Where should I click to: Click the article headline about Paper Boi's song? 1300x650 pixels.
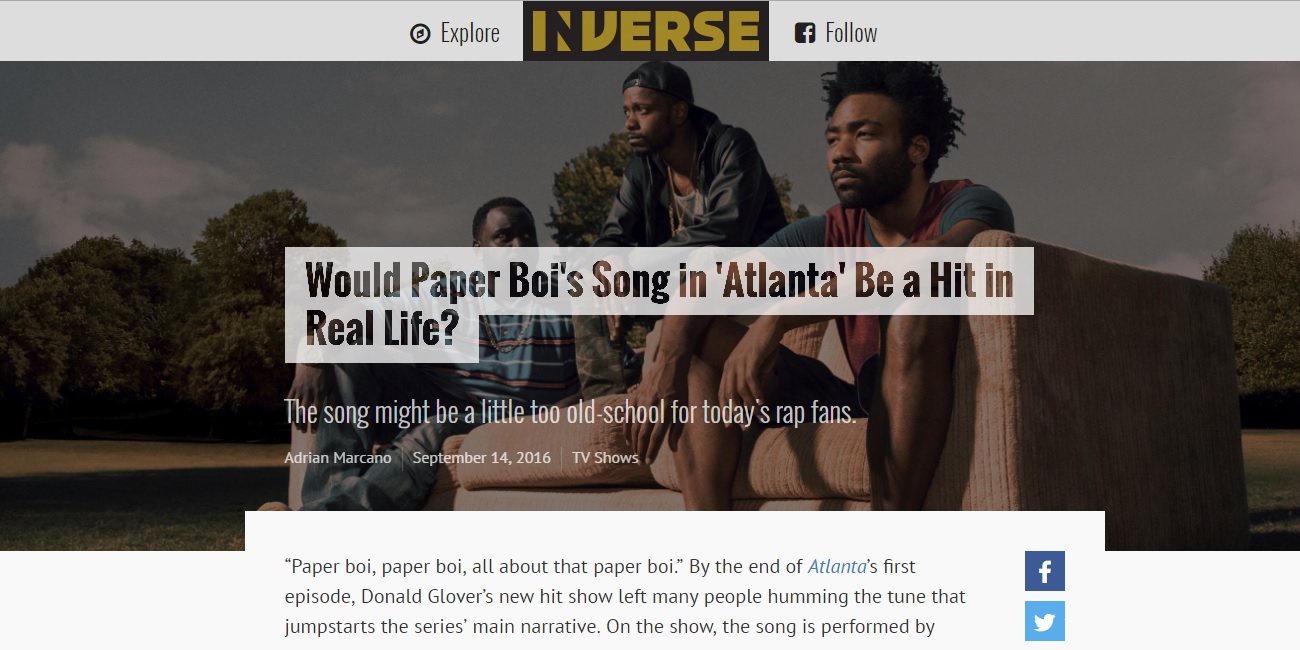(659, 305)
